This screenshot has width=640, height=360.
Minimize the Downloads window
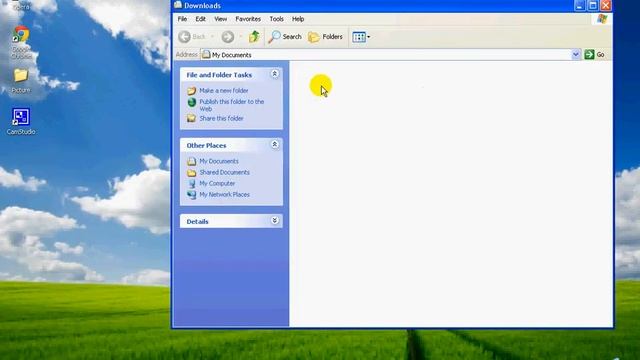pos(580,5)
